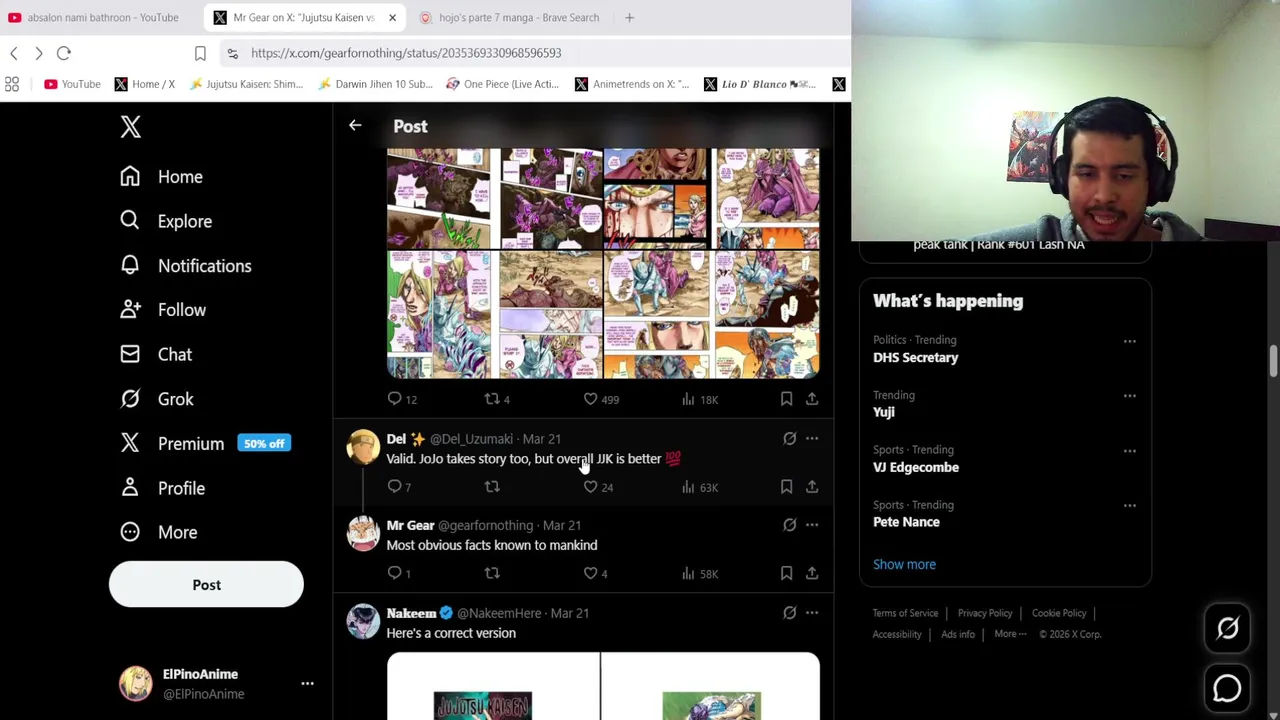
Task: Open a new browser tab
Action: pos(629,17)
